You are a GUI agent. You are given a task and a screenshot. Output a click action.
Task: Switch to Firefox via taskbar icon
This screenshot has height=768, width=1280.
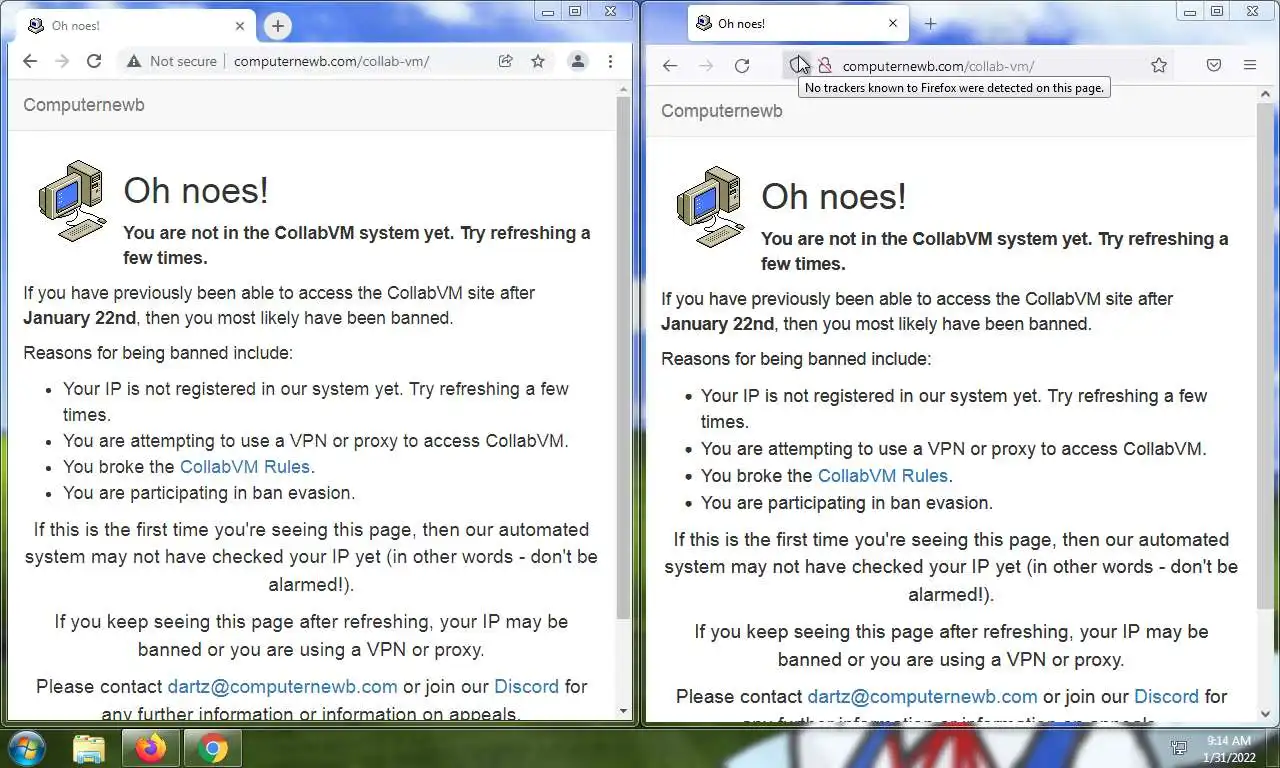151,748
